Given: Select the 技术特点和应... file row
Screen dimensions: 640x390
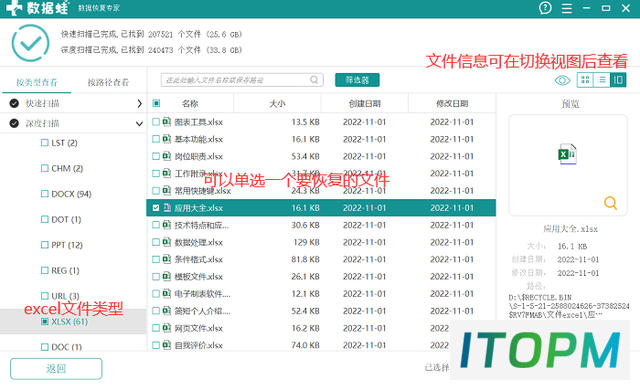Looking at the screenshot, I should [321, 225].
